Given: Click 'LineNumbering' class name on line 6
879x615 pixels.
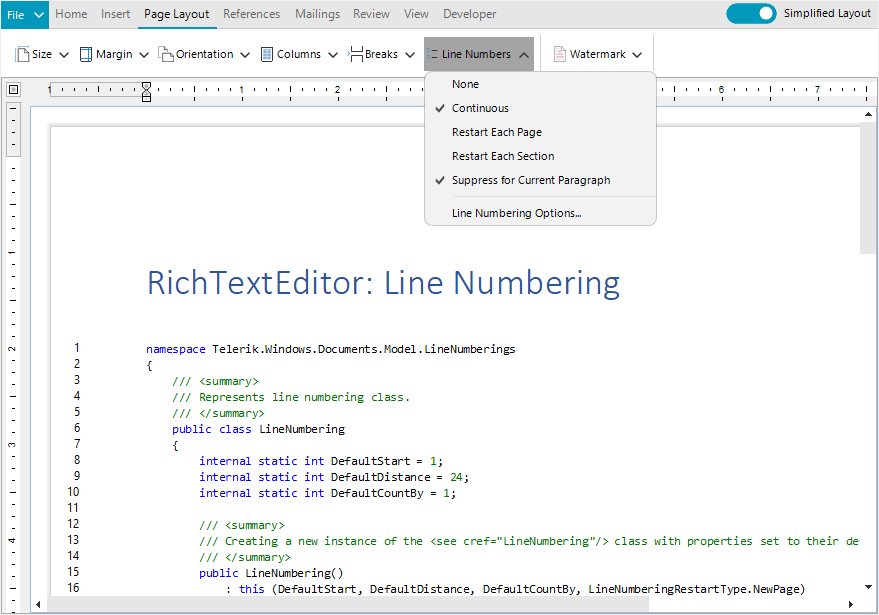Looking at the screenshot, I should 302,429.
